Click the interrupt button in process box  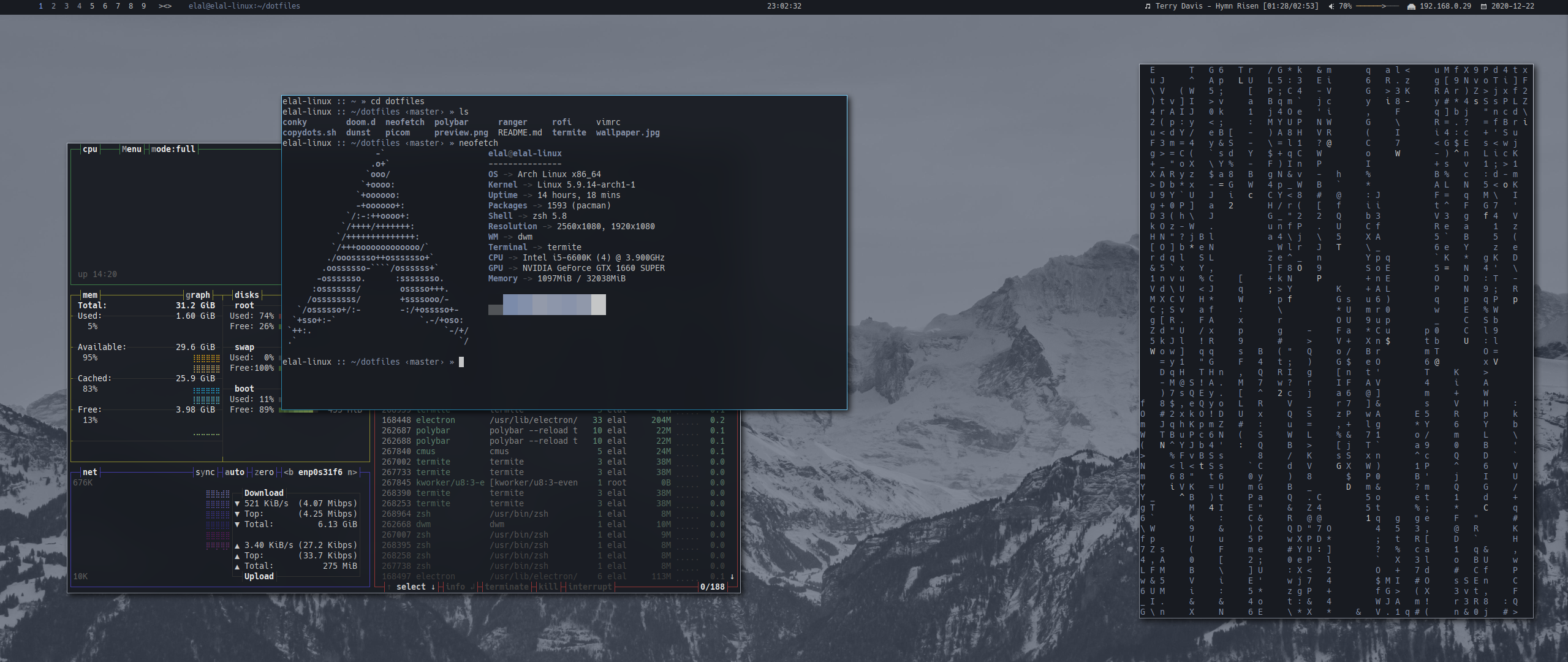pyautogui.click(x=590, y=587)
